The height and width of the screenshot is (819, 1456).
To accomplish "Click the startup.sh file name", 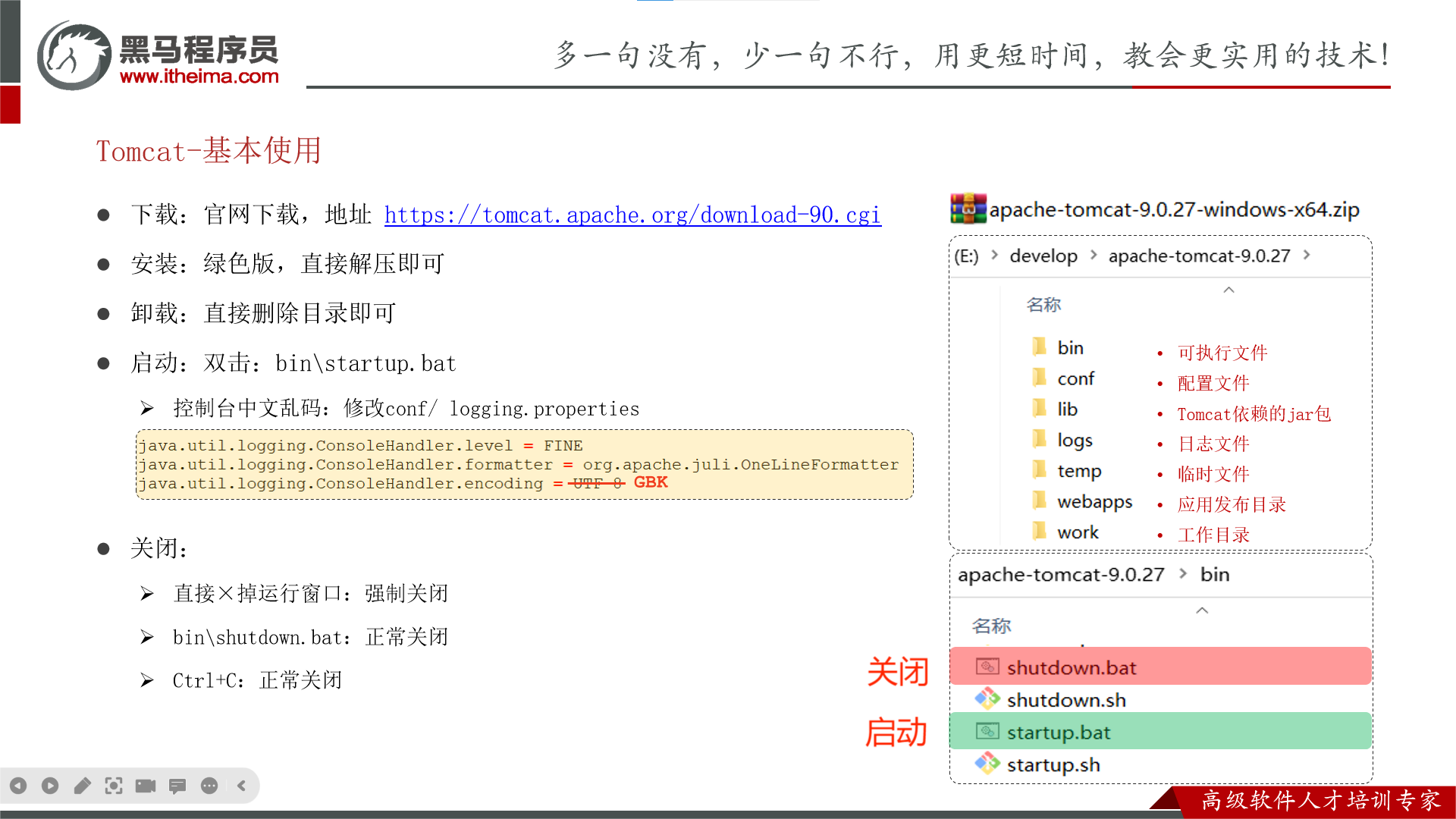I will [1053, 765].
